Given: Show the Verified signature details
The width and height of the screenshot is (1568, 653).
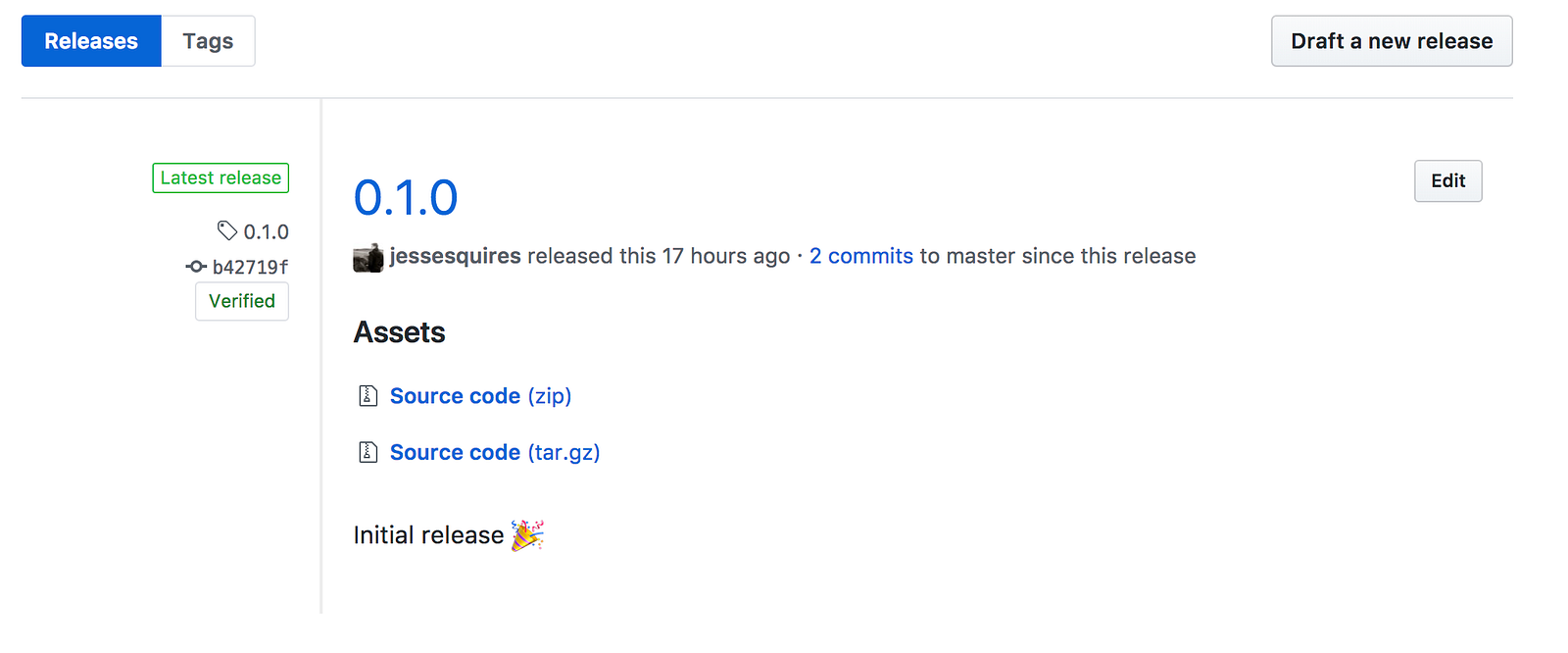Looking at the screenshot, I should (x=242, y=301).
